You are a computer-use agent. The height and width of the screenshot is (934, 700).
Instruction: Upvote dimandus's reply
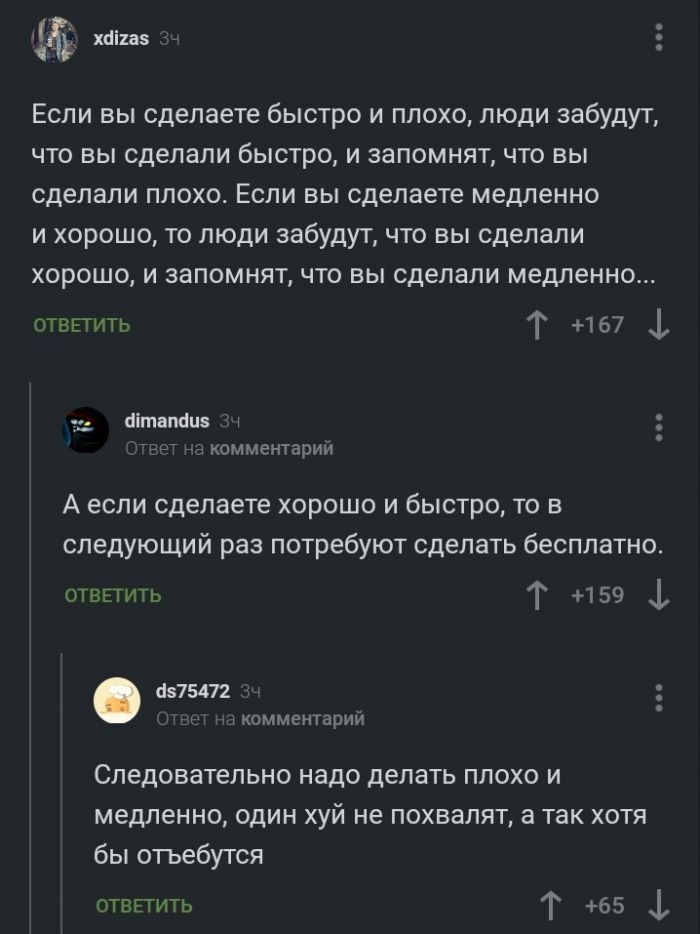coord(537,596)
